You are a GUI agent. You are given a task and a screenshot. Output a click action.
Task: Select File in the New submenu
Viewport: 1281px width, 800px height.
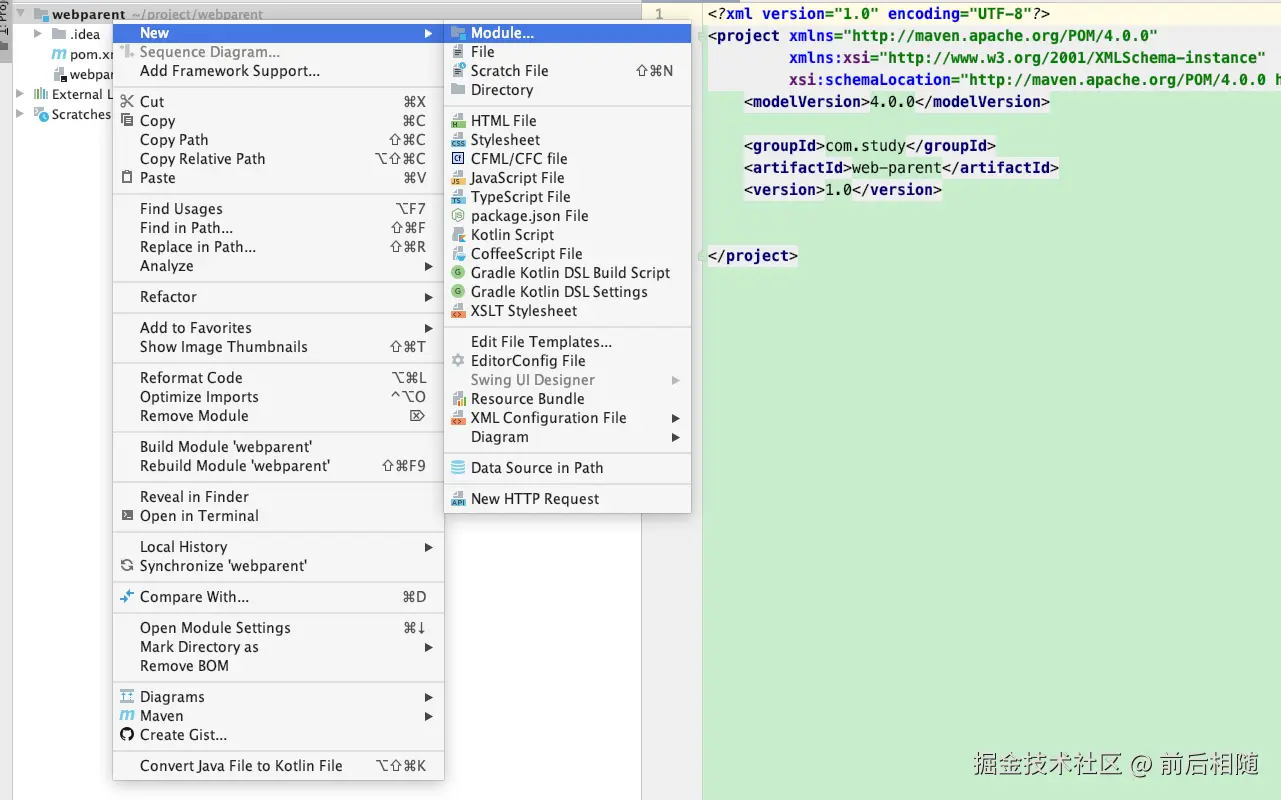(567, 52)
